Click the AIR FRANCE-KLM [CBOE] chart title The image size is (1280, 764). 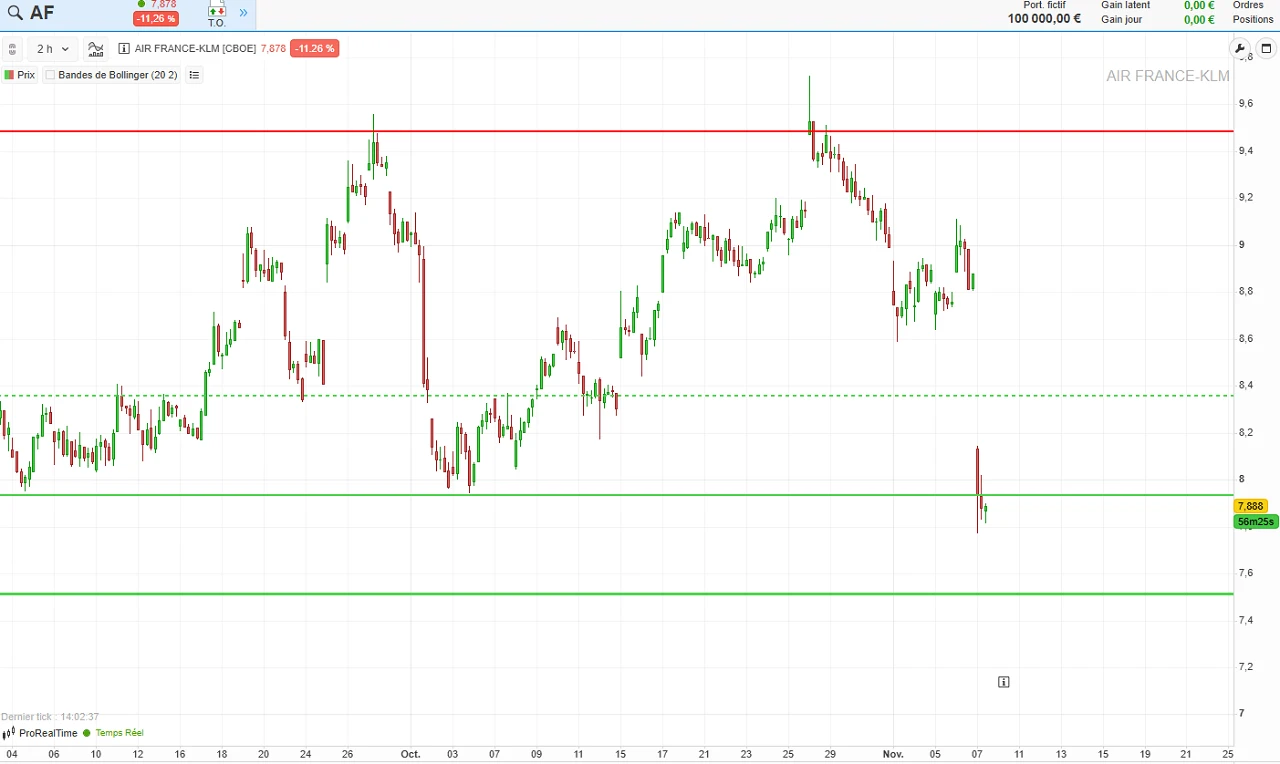click(195, 48)
